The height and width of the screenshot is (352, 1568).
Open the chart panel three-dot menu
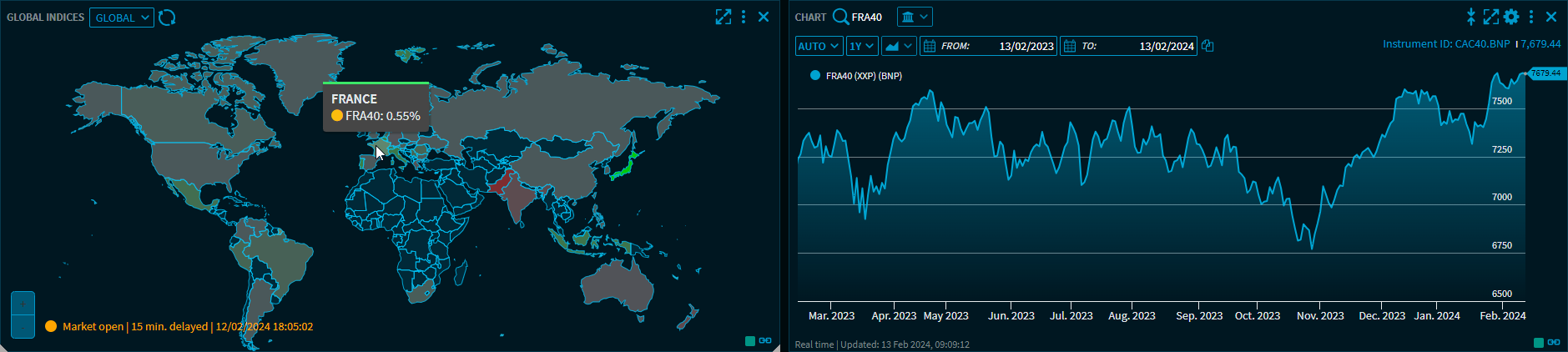pyautogui.click(x=1531, y=17)
